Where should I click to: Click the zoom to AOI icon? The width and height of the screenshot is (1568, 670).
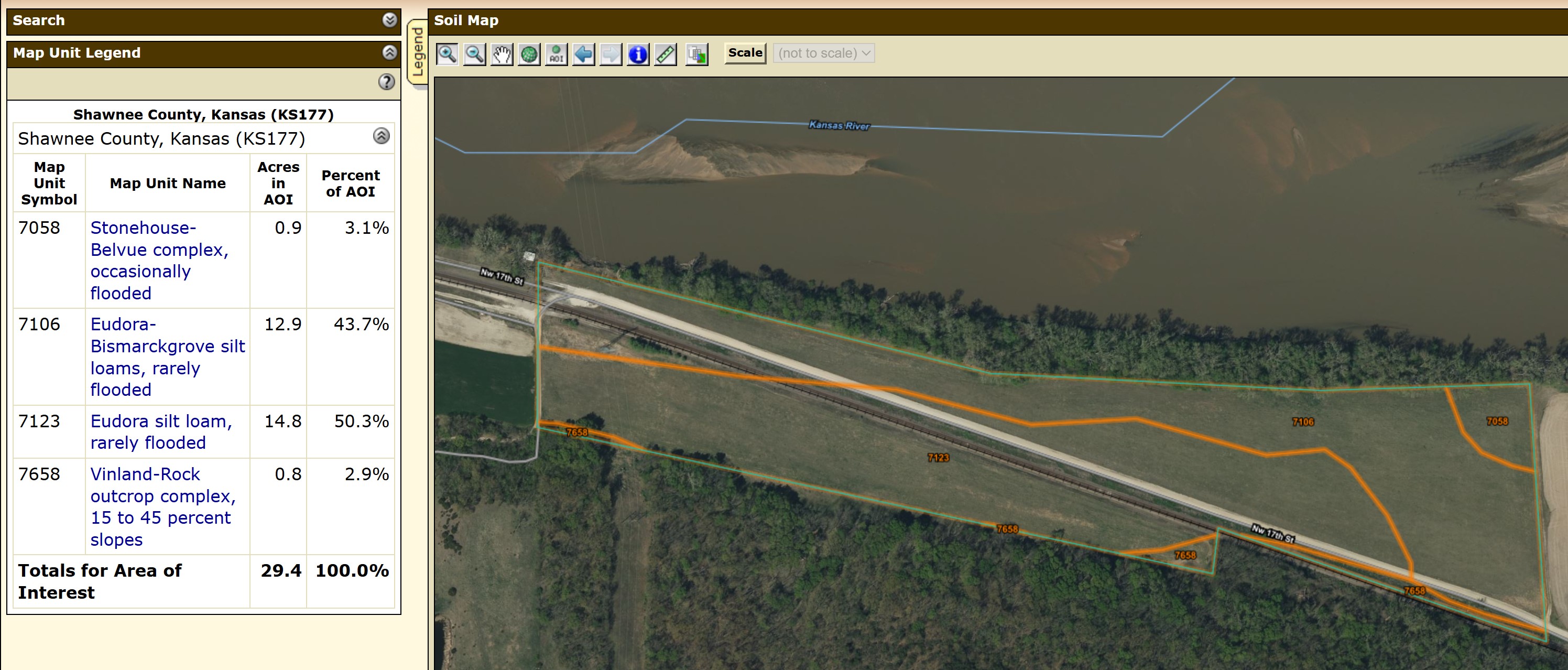click(x=557, y=54)
